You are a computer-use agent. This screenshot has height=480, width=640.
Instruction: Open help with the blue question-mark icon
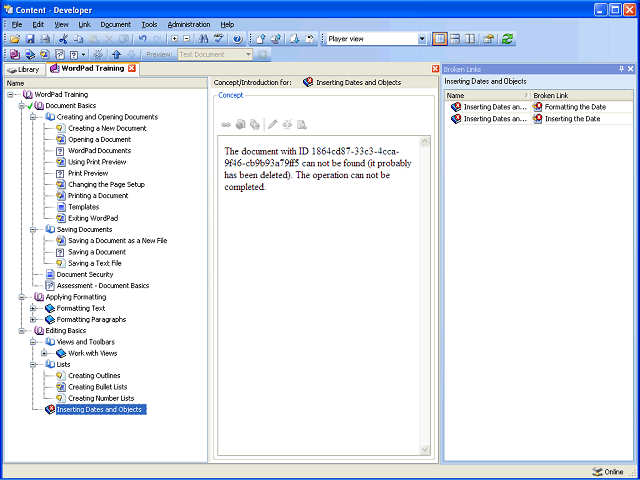coord(238,39)
